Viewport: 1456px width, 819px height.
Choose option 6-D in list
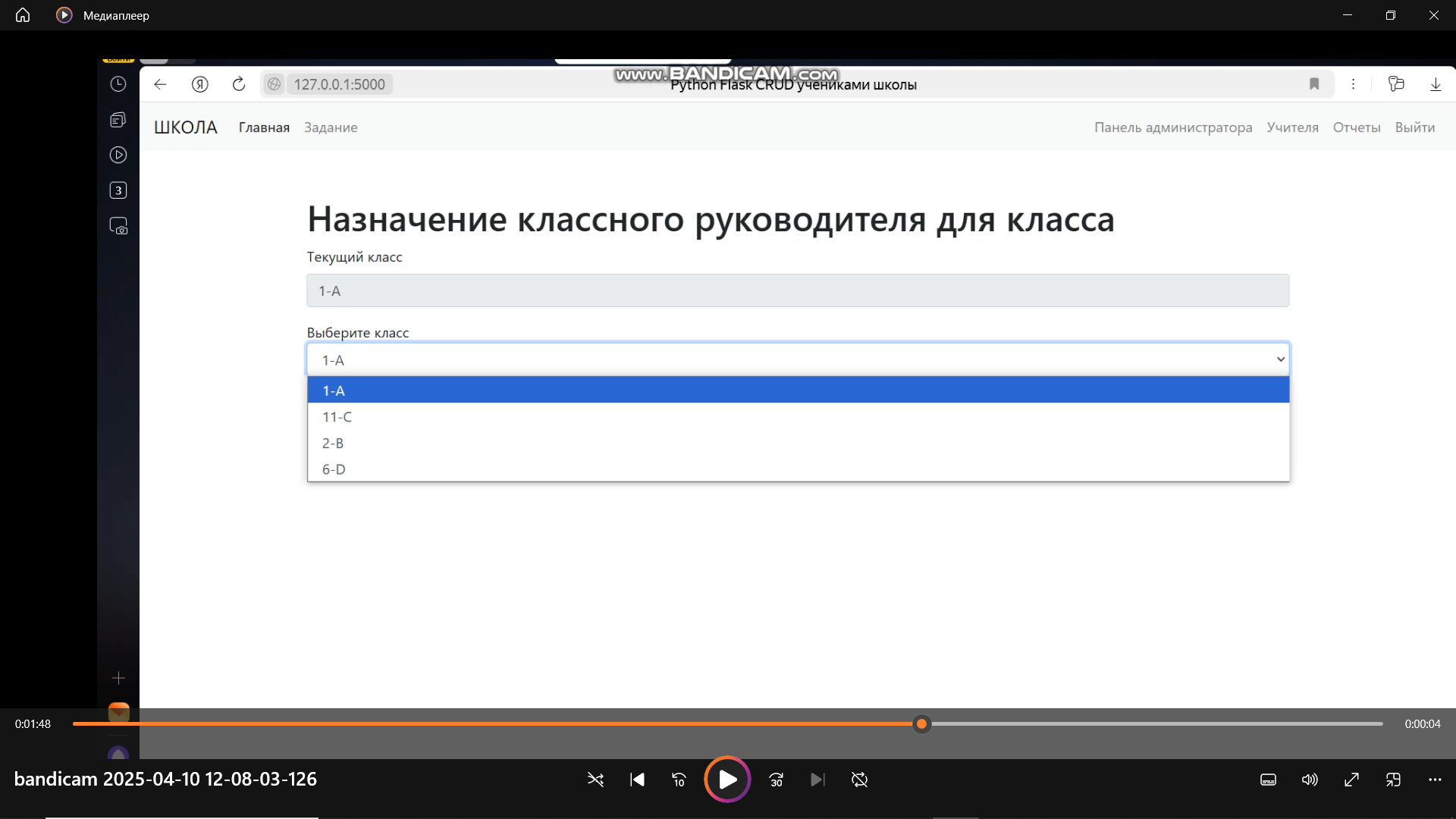334,469
